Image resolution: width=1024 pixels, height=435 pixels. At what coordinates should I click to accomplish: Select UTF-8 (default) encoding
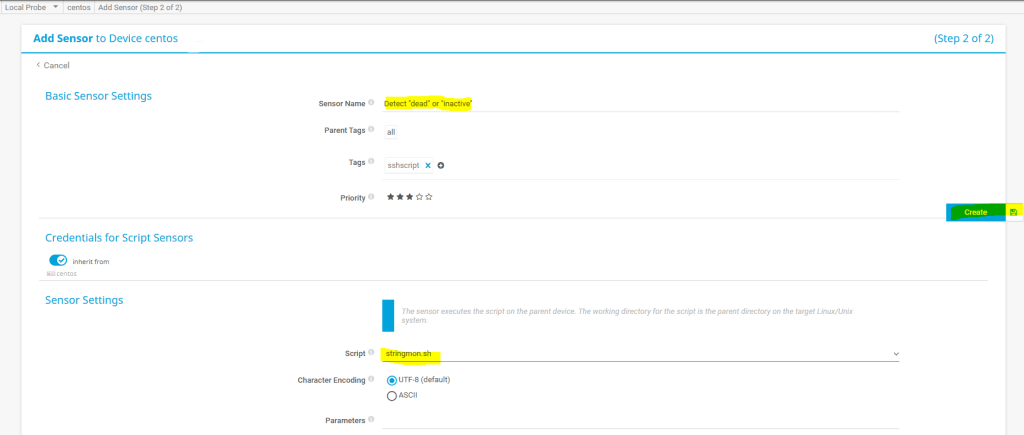tap(392, 380)
